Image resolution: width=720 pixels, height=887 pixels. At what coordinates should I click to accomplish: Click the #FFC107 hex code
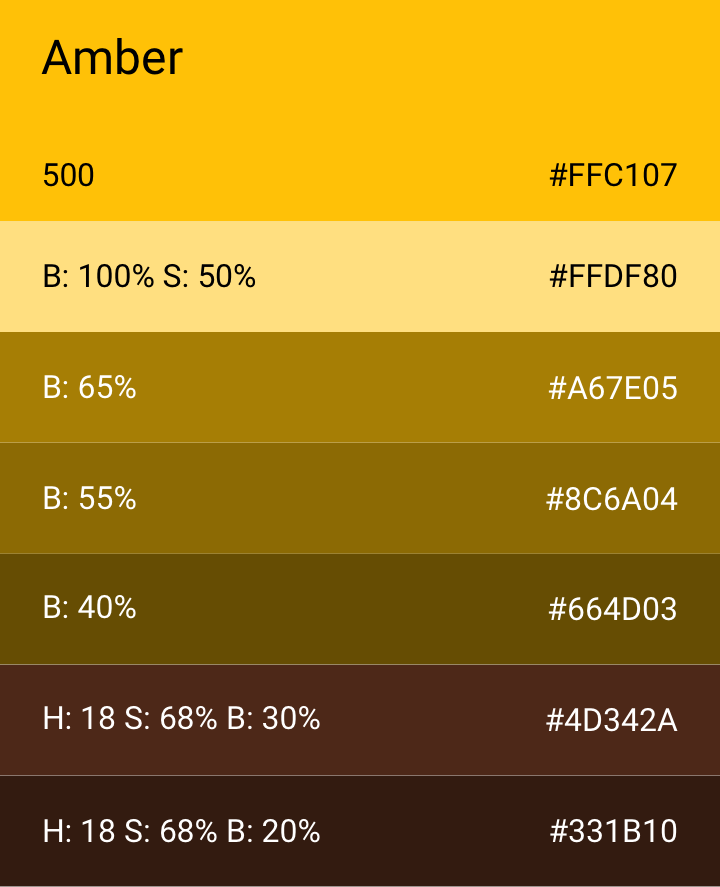613,176
